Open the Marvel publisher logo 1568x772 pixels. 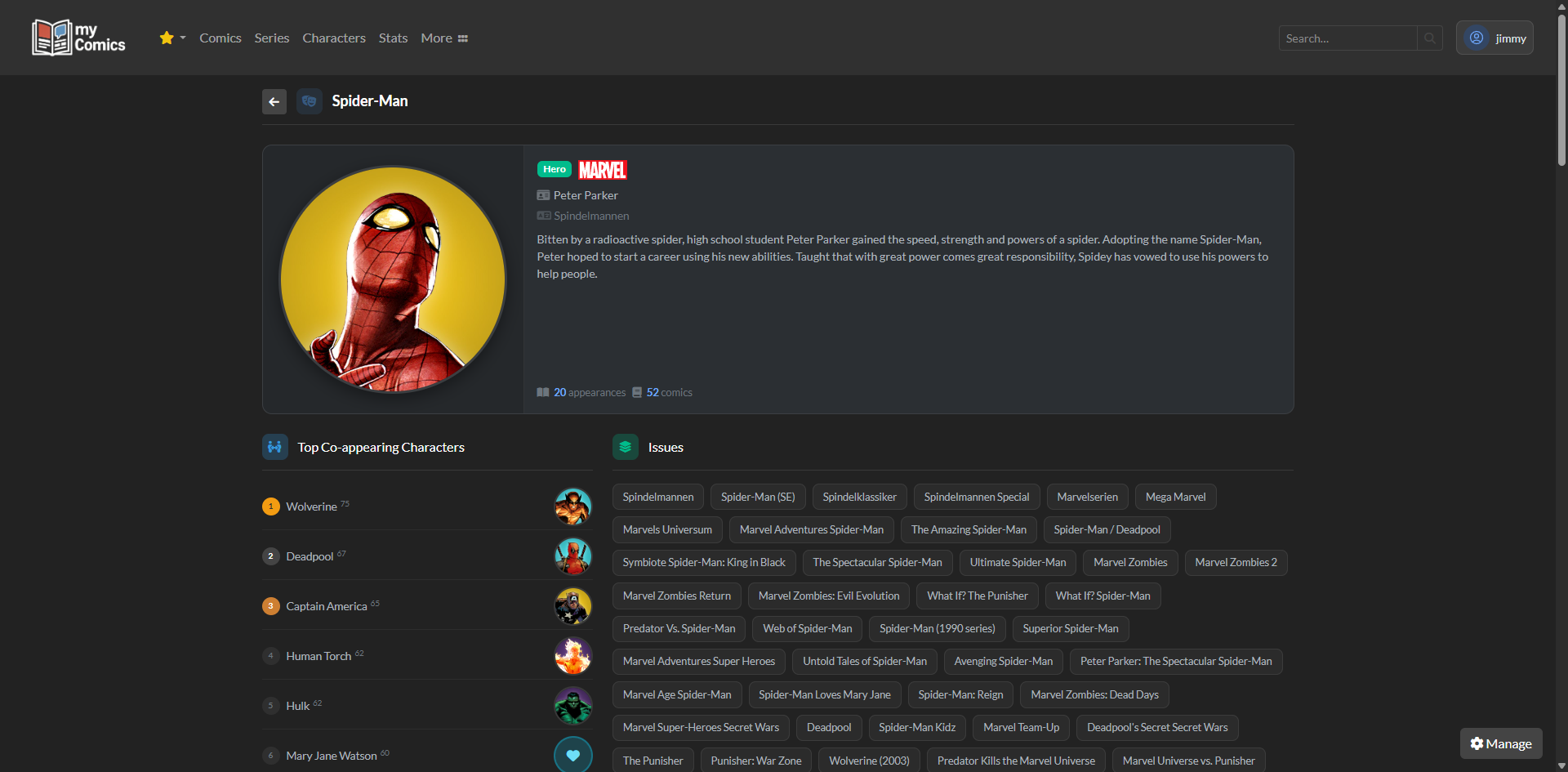coord(603,169)
